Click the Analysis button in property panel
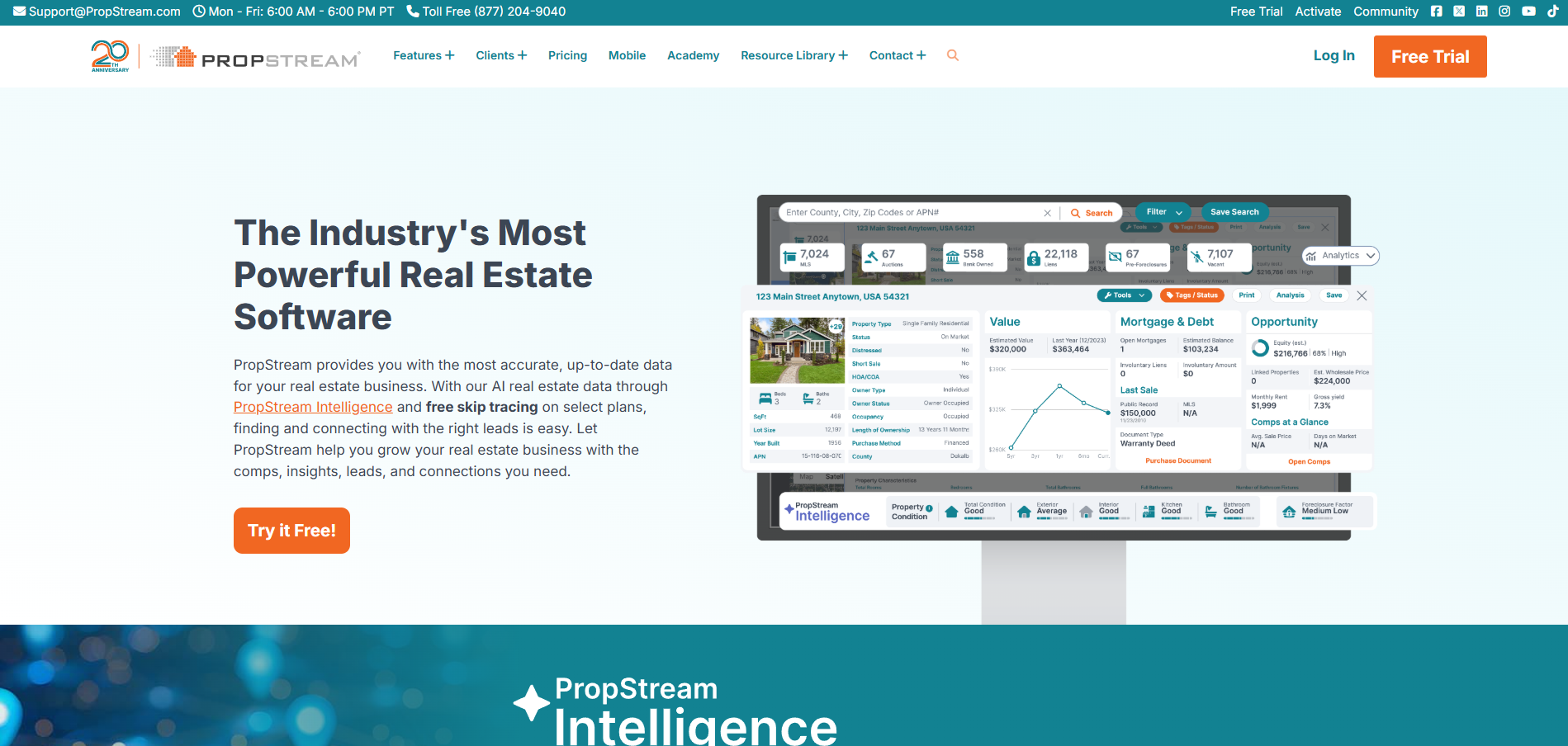This screenshot has height=746, width=1568. coord(1290,295)
